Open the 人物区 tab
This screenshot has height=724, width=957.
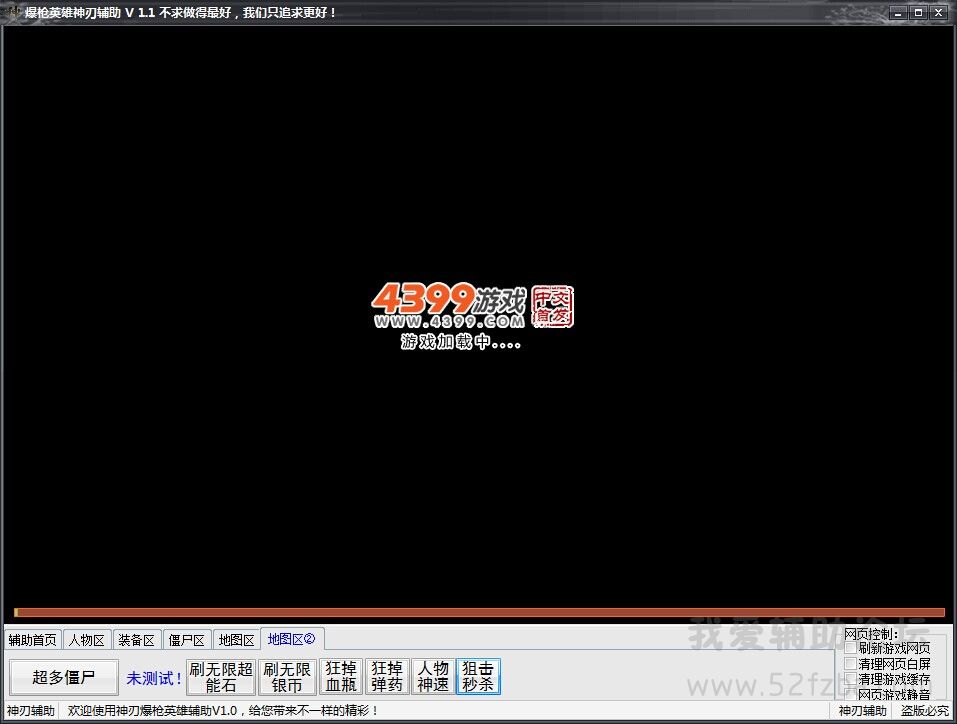click(x=87, y=640)
